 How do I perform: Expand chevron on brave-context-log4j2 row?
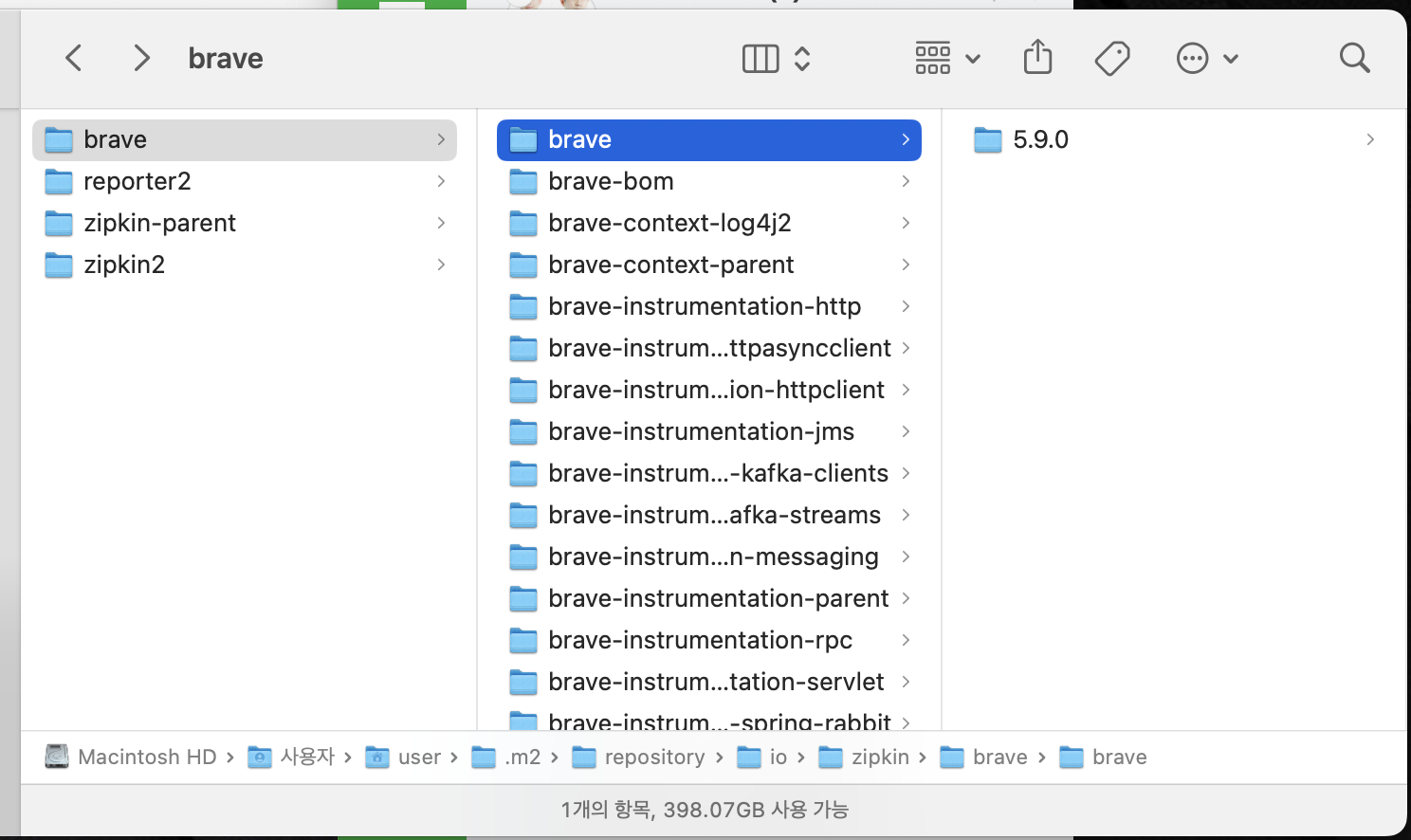(x=906, y=223)
